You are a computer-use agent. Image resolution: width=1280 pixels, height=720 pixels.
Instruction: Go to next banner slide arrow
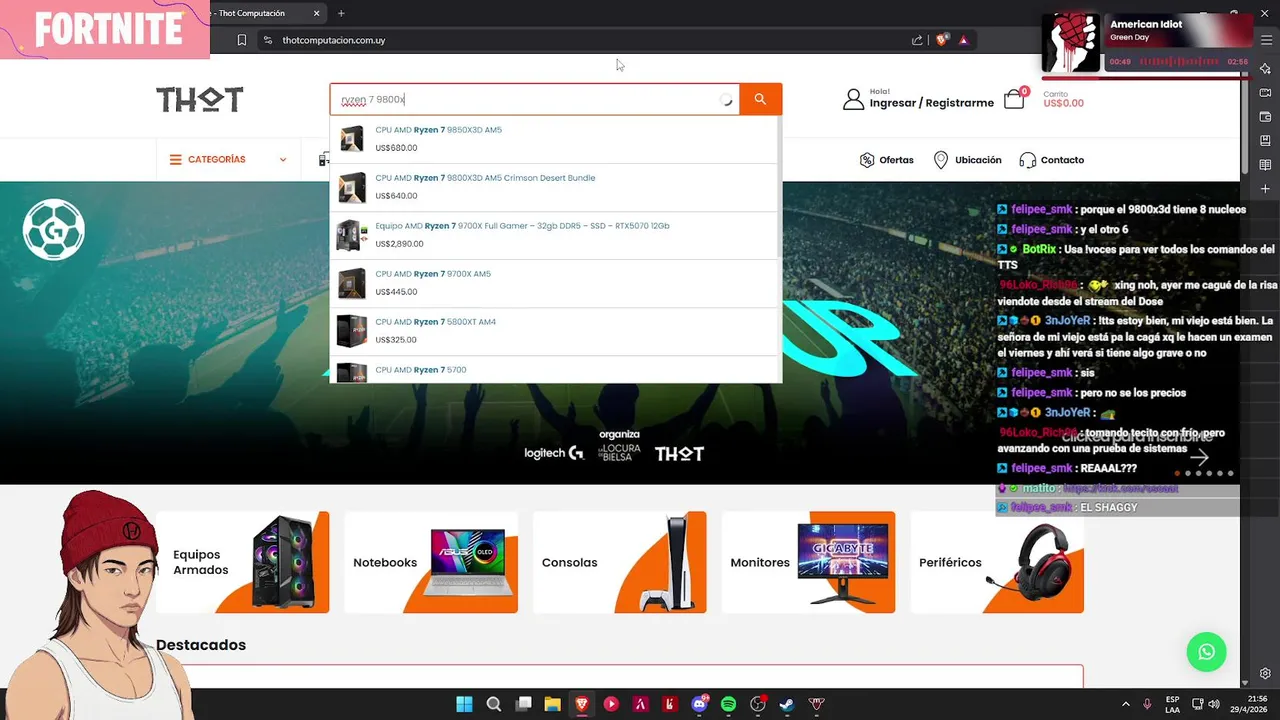[x=1200, y=457]
